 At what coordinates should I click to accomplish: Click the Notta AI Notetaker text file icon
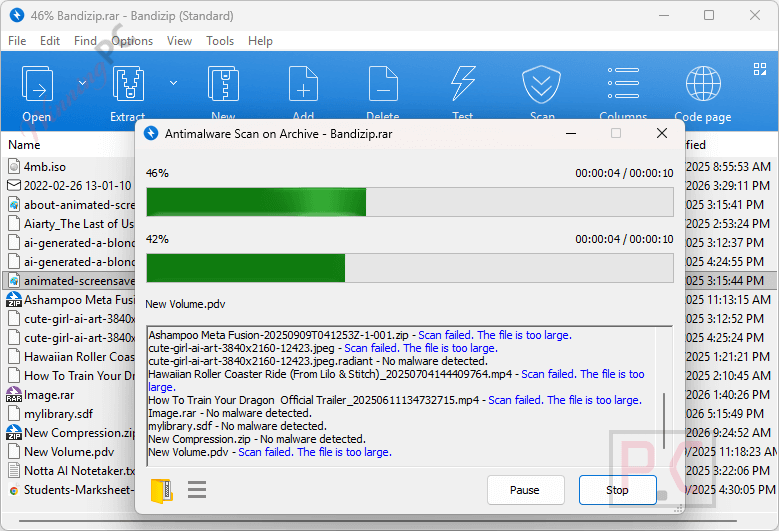point(14,470)
